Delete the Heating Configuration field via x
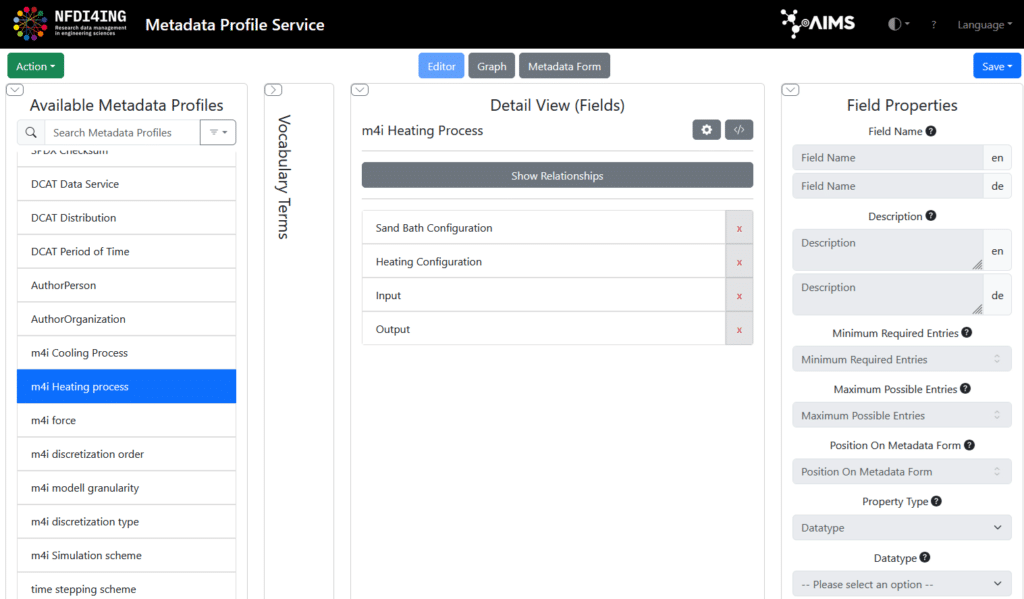The image size is (1024, 599). point(739,262)
